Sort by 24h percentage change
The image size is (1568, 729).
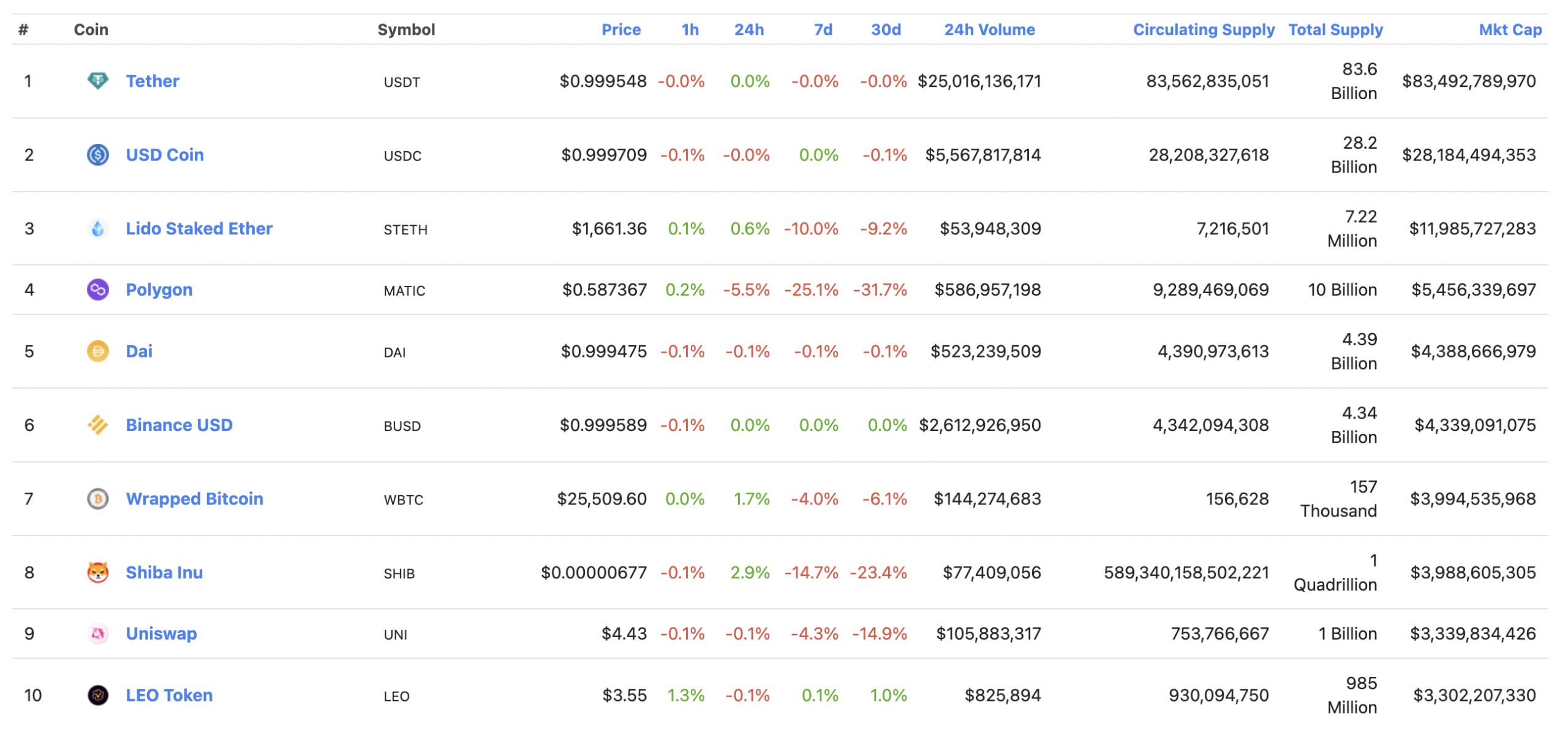coord(748,29)
